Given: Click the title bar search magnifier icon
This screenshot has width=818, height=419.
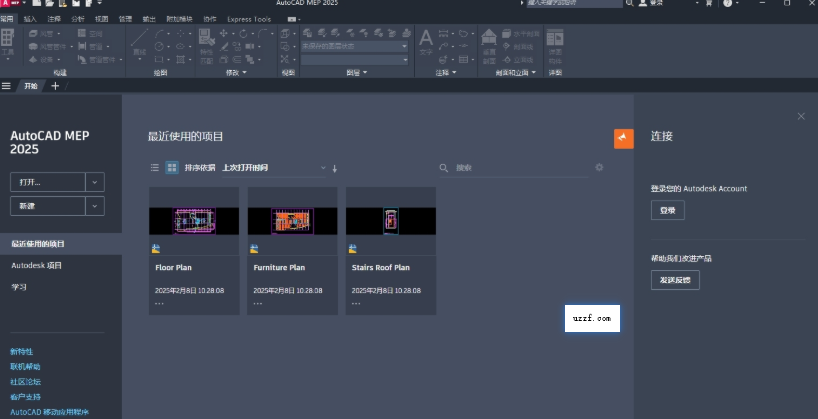Looking at the screenshot, I should [x=630, y=3].
